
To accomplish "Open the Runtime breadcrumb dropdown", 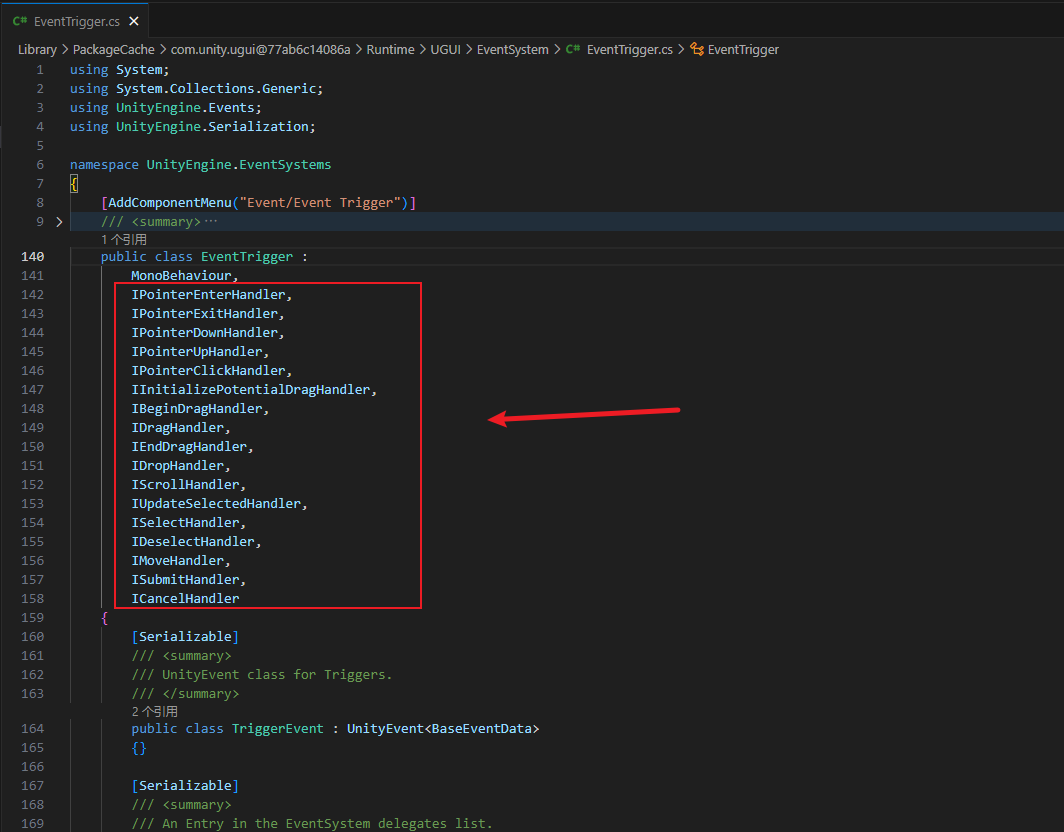I will (x=390, y=49).
